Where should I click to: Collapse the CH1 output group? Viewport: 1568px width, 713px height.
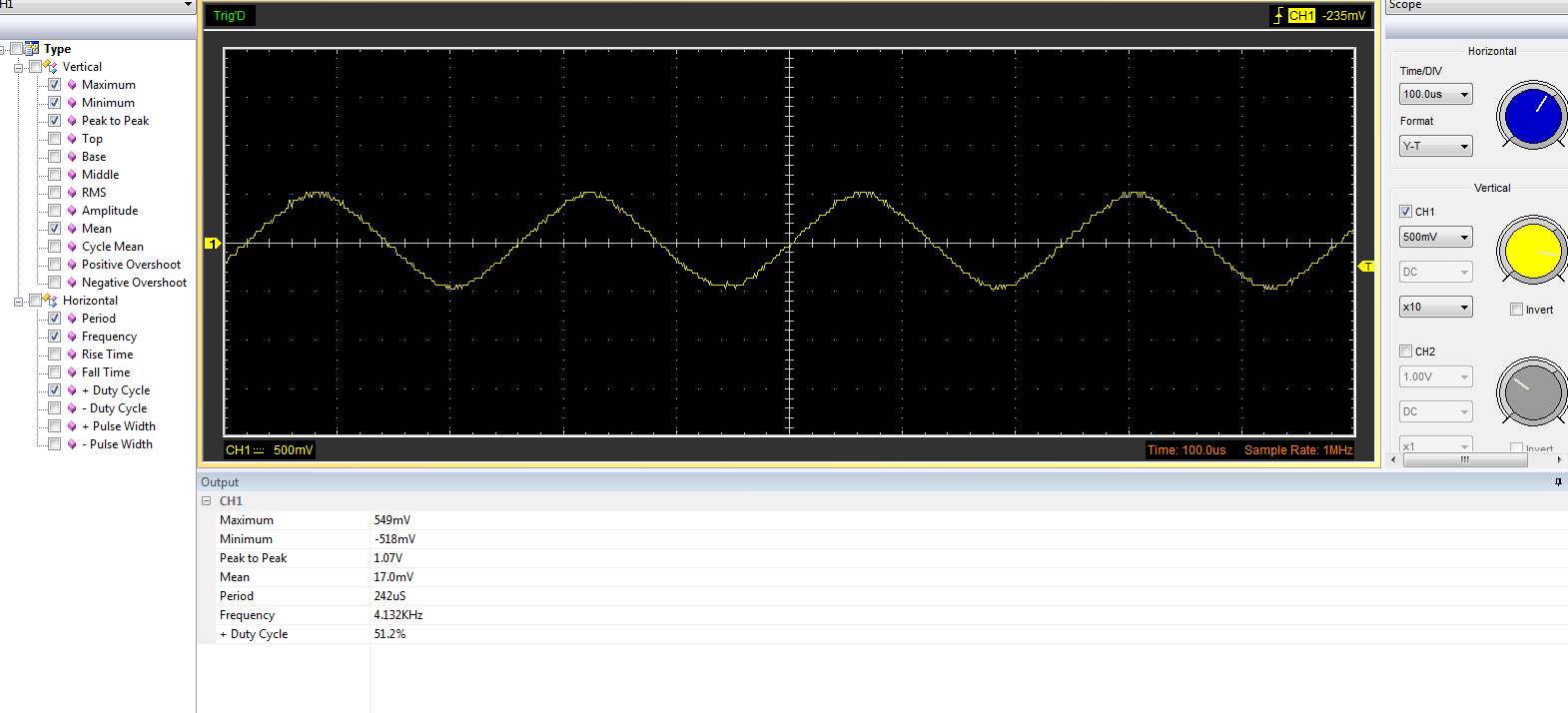207,501
